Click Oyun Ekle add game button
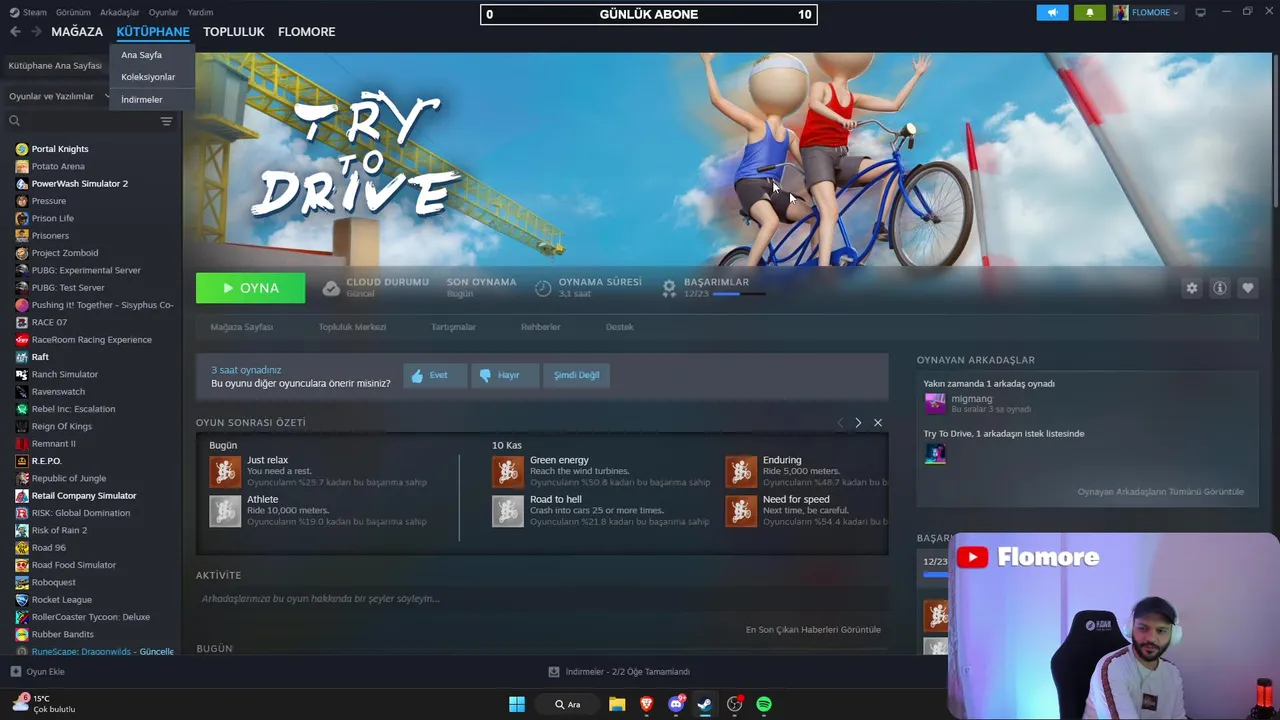This screenshot has width=1280, height=720. tap(38, 672)
